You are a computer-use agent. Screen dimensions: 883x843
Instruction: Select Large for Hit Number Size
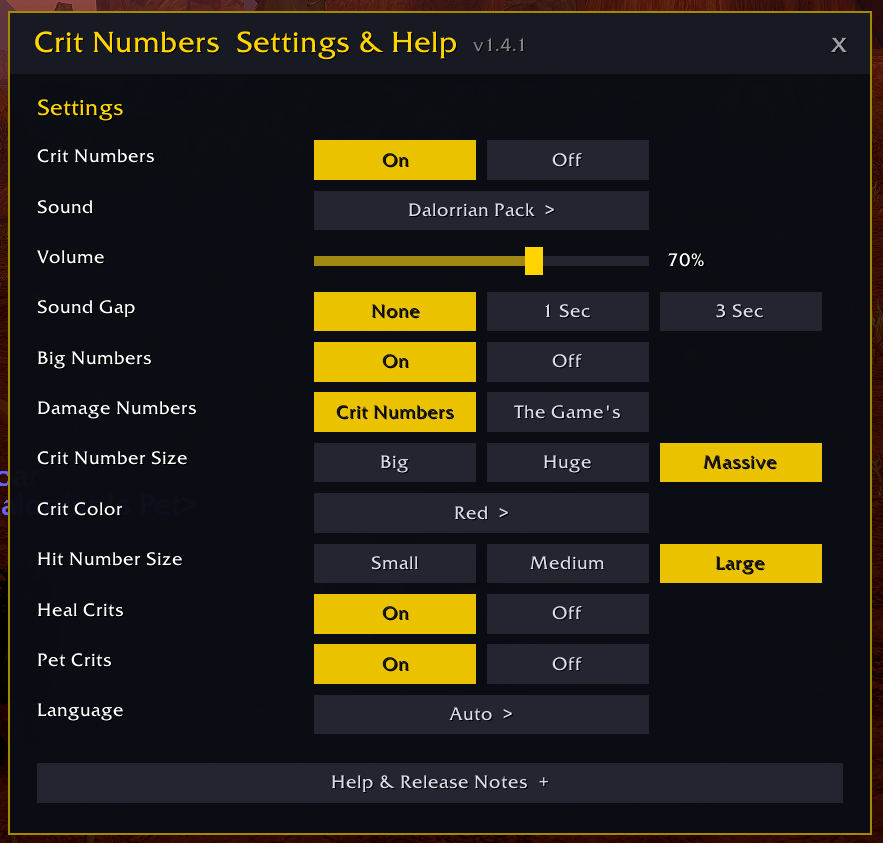[x=741, y=563]
